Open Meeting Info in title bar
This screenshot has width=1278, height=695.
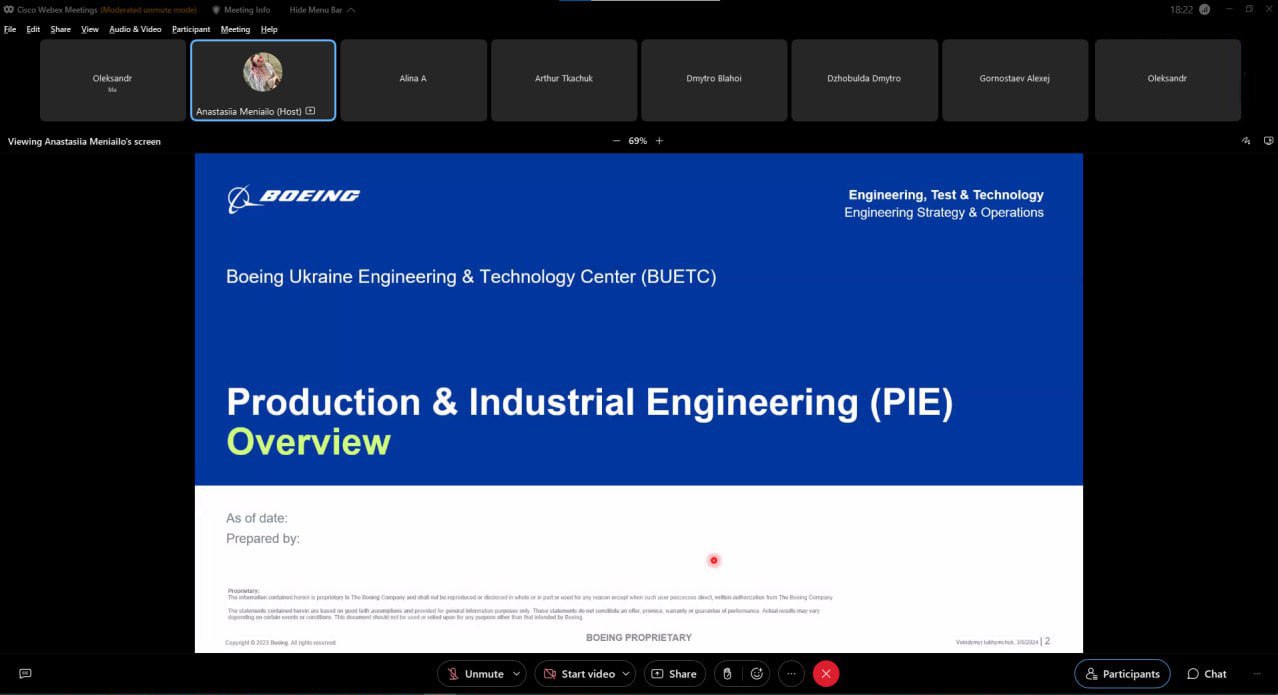[245, 10]
